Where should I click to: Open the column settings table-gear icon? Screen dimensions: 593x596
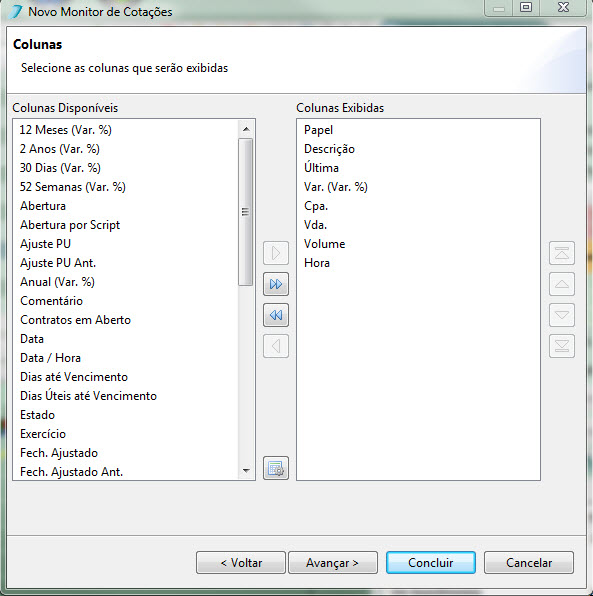click(x=276, y=468)
